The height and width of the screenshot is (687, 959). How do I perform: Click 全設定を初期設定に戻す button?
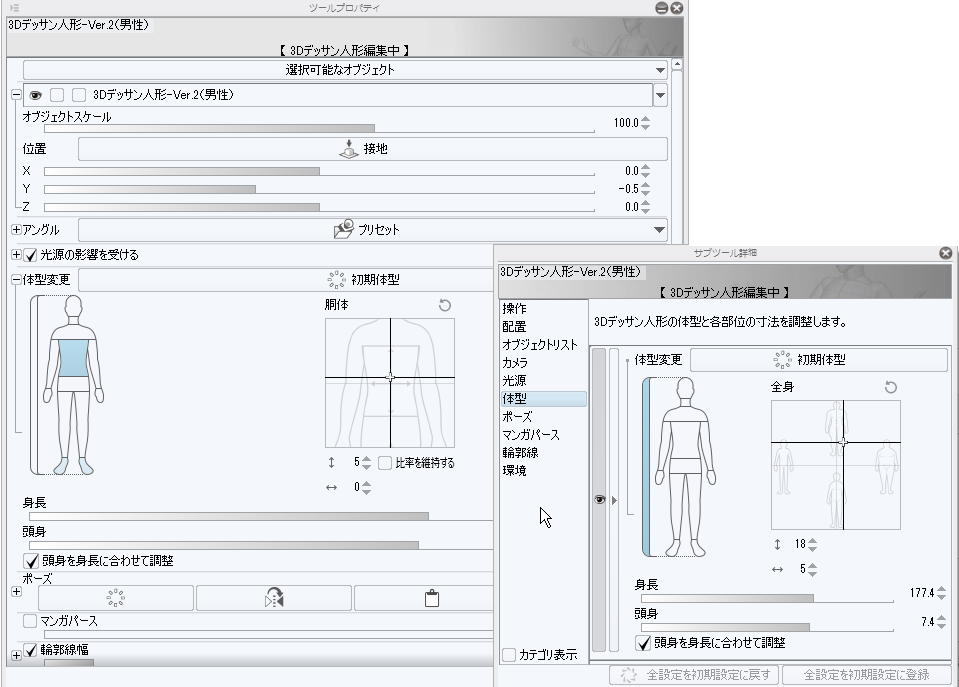[x=694, y=675]
